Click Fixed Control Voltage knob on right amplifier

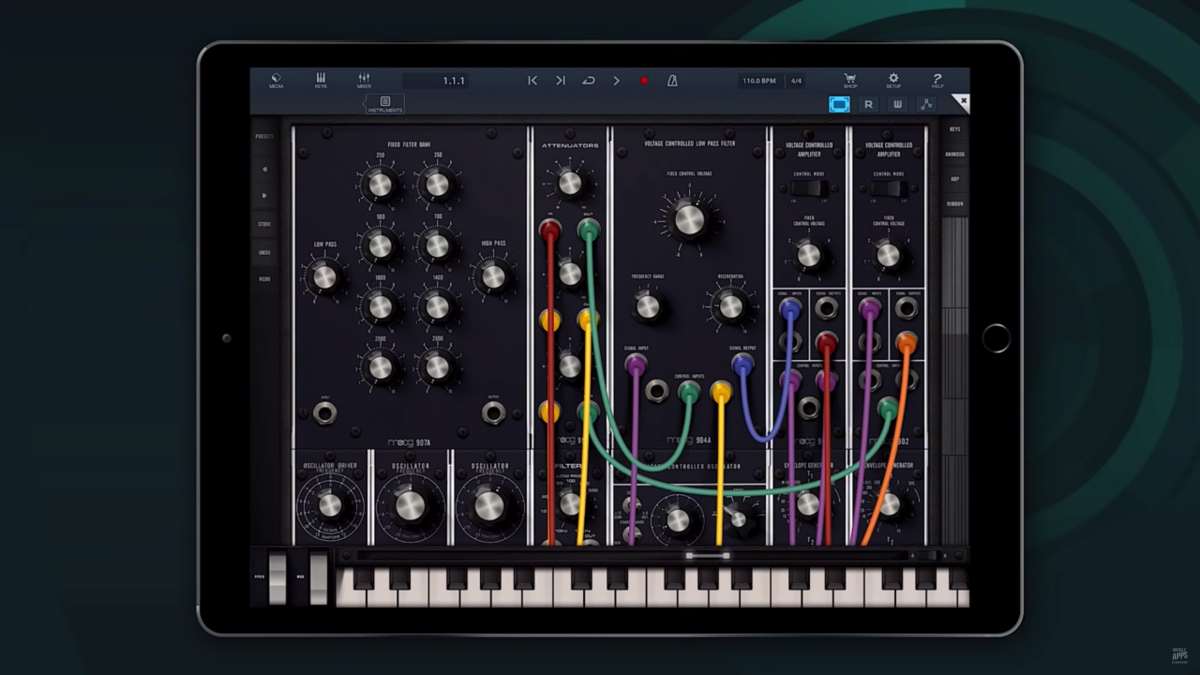point(887,255)
